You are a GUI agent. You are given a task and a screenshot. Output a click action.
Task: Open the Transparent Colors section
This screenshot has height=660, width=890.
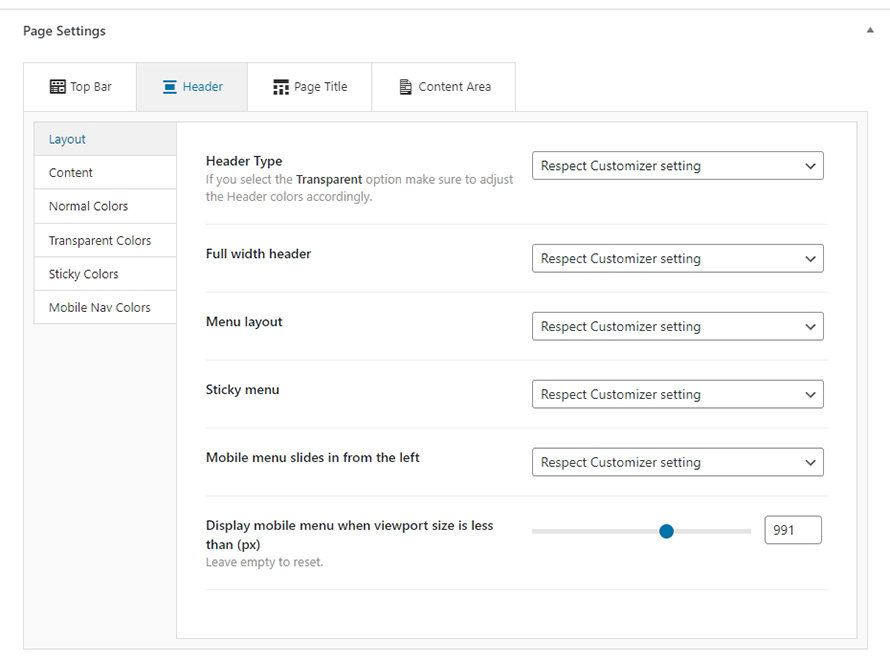[x=105, y=241]
